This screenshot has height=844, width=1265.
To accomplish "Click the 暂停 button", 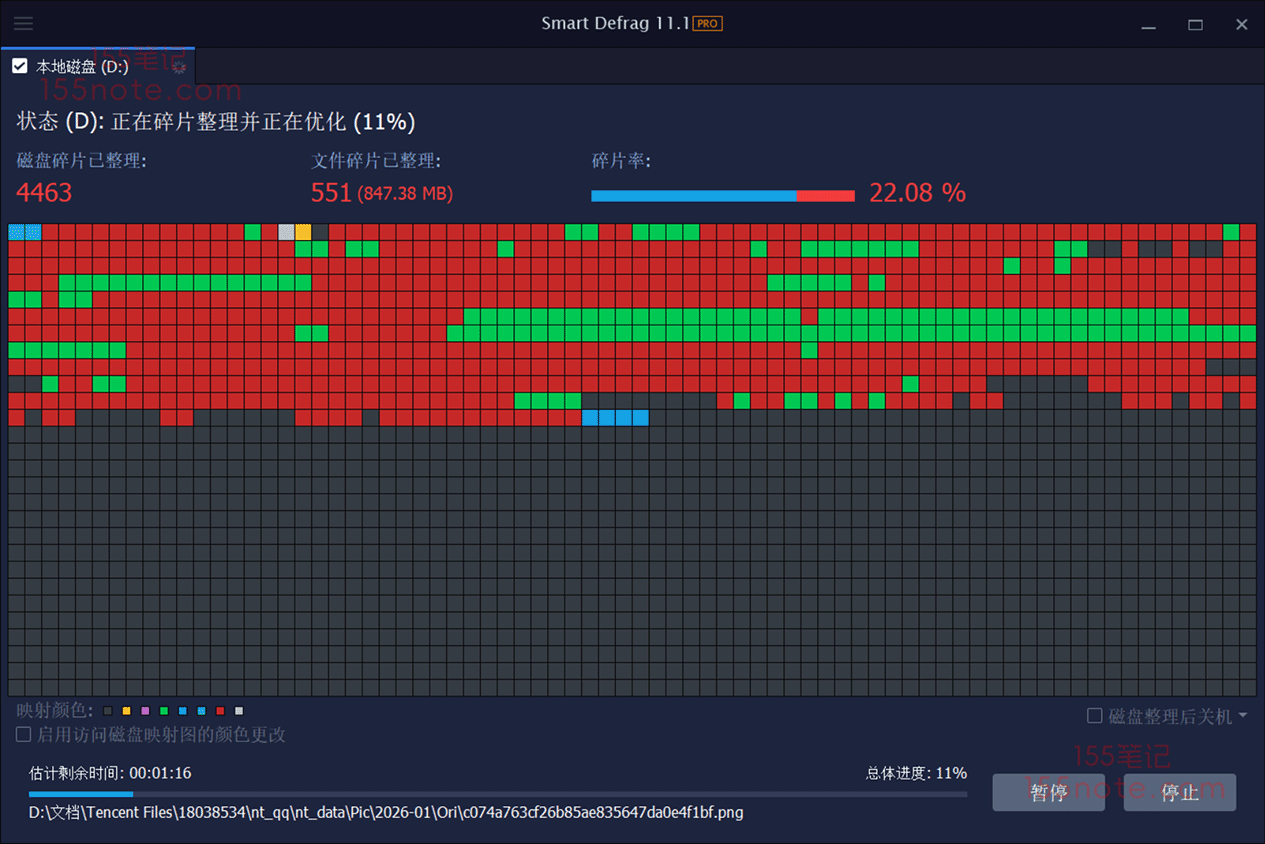I will coord(1048,792).
